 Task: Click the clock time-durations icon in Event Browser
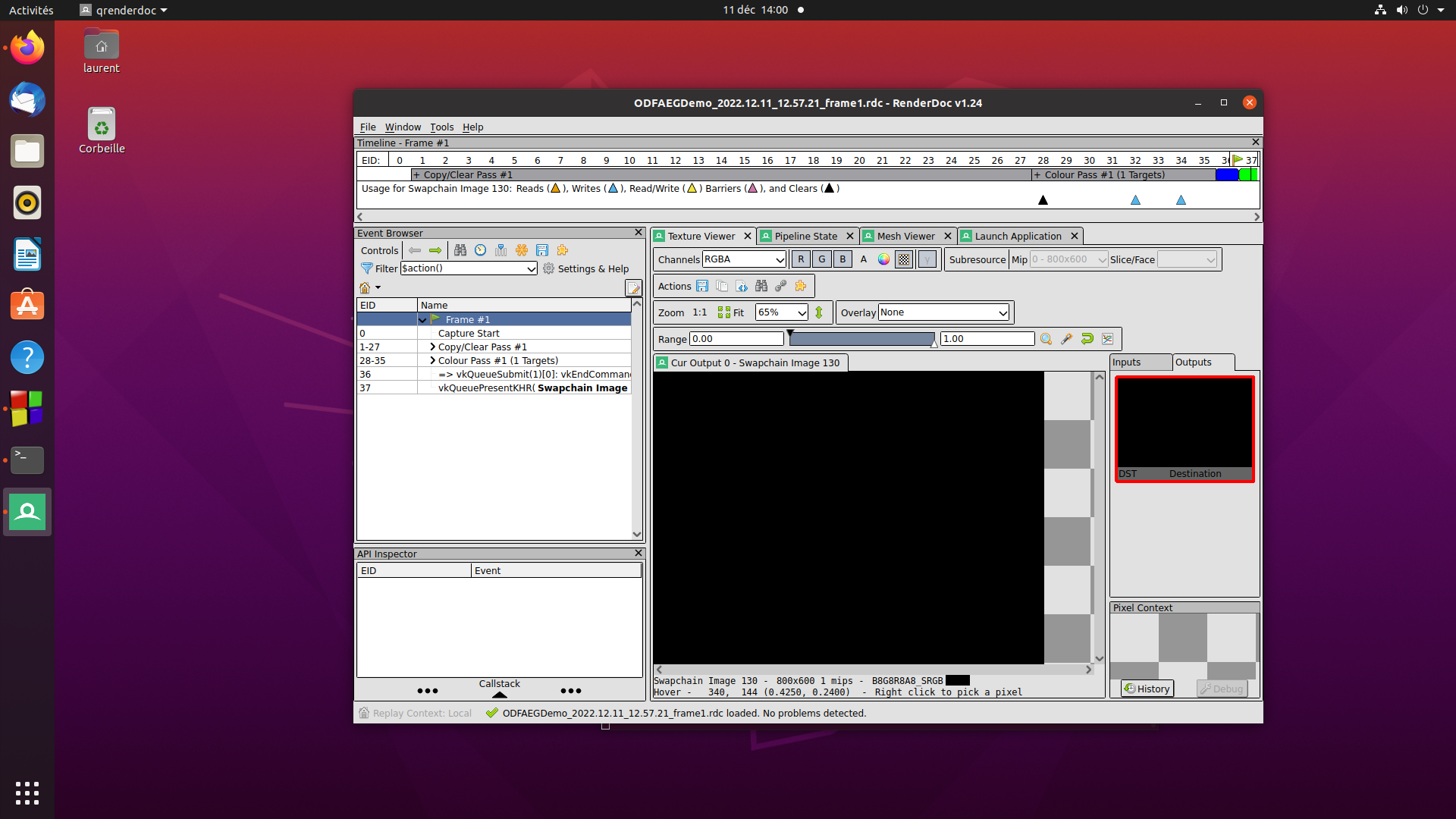481,250
